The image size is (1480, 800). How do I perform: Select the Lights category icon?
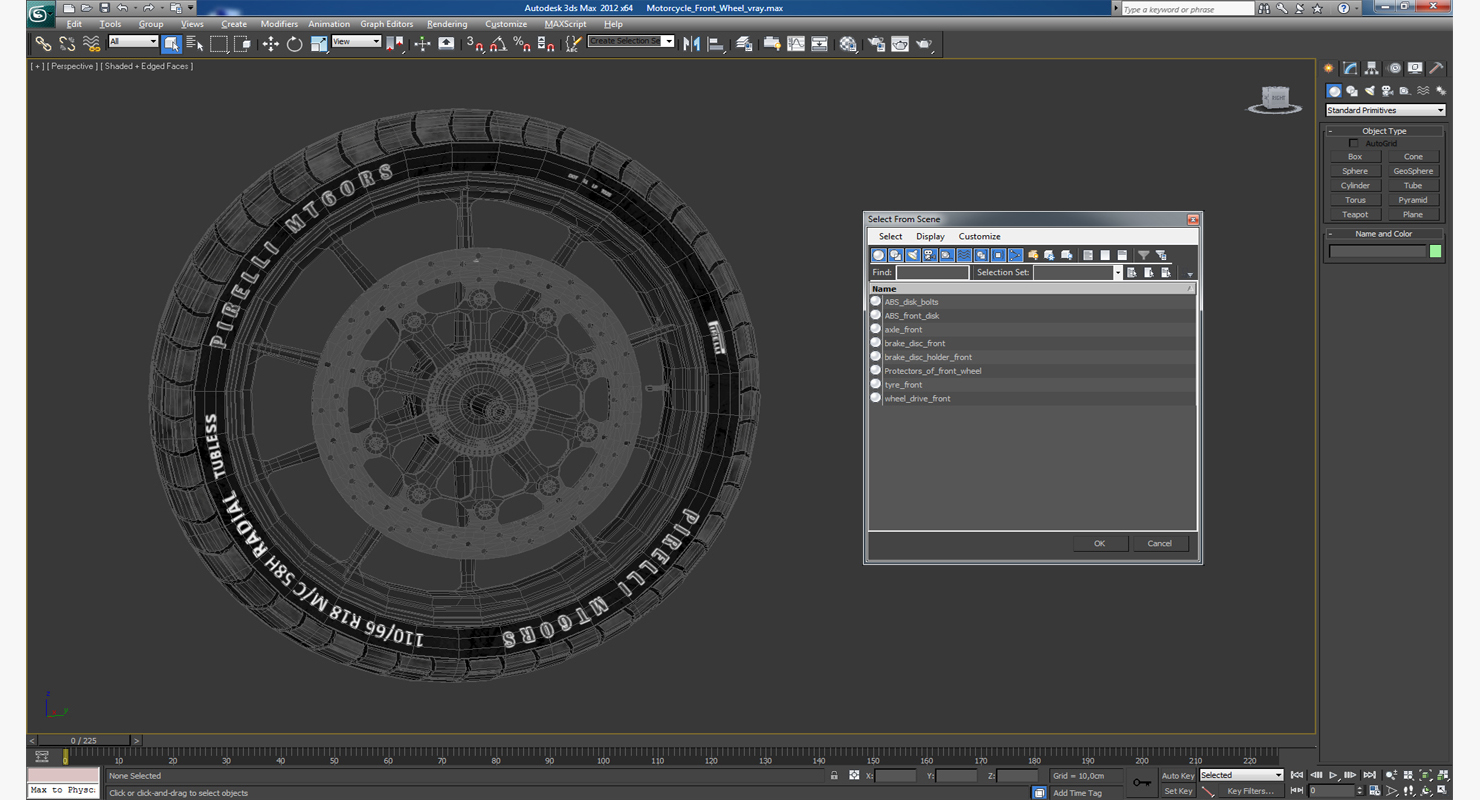pyautogui.click(x=1370, y=91)
